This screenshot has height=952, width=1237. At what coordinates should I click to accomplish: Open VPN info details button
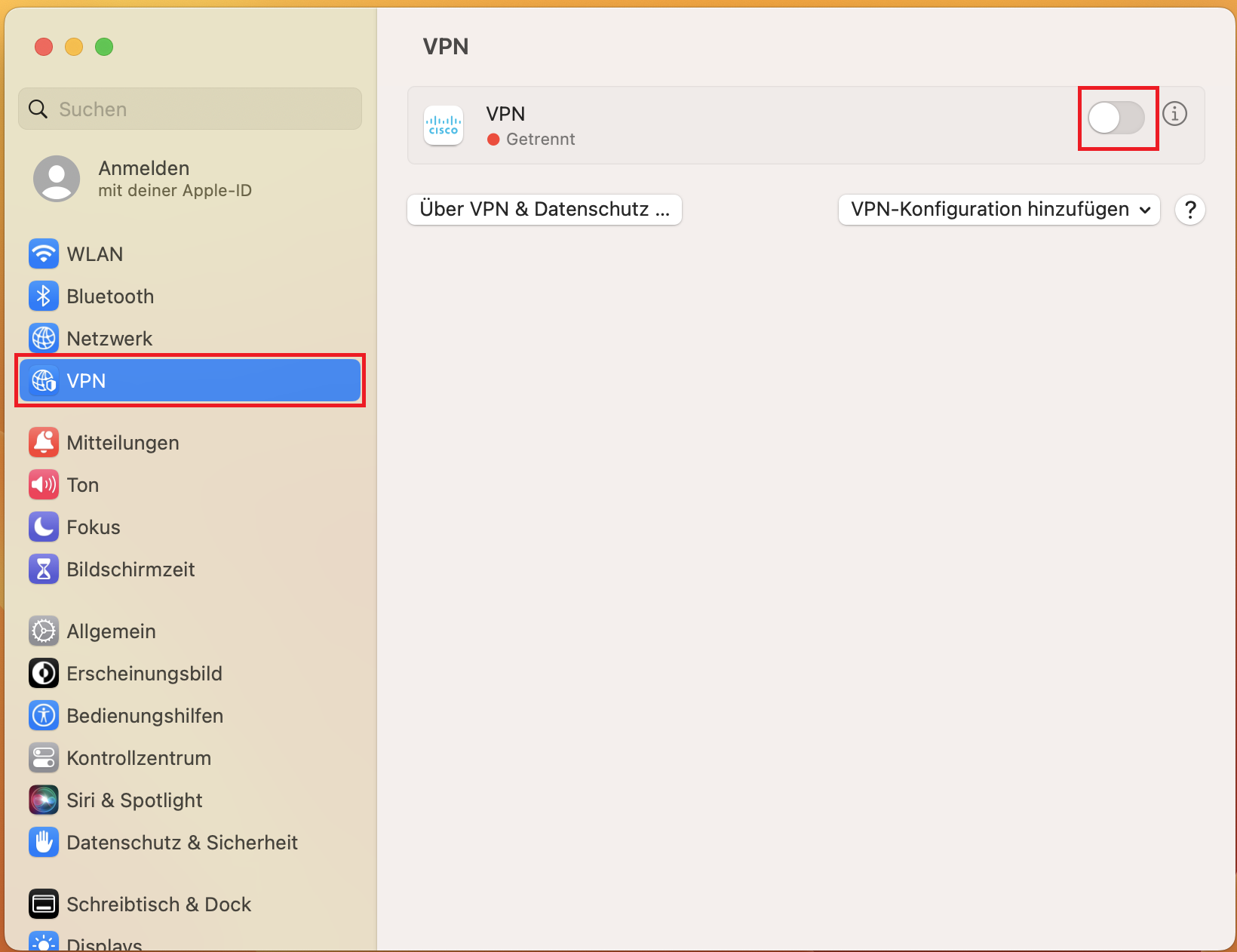coord(1174,114)
